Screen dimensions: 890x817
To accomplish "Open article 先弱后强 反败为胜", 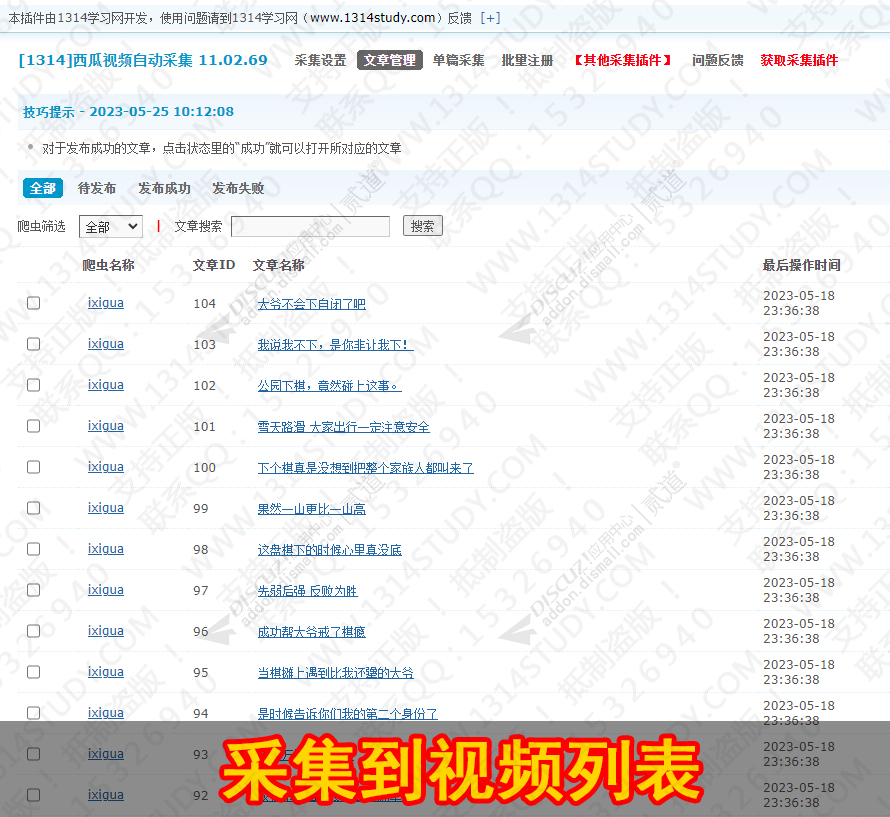I will point(307,590).
